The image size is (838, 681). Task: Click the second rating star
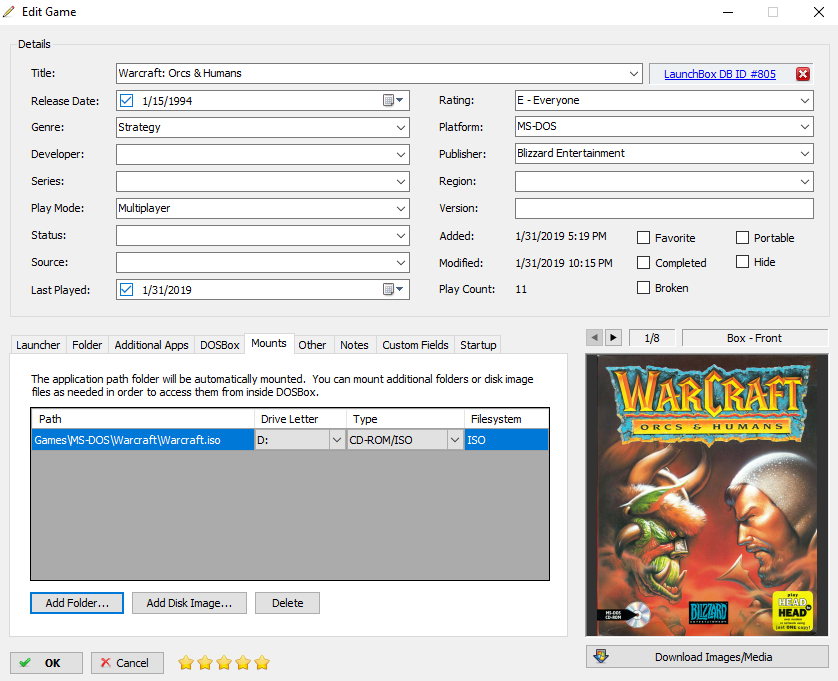tap(205, 663)
